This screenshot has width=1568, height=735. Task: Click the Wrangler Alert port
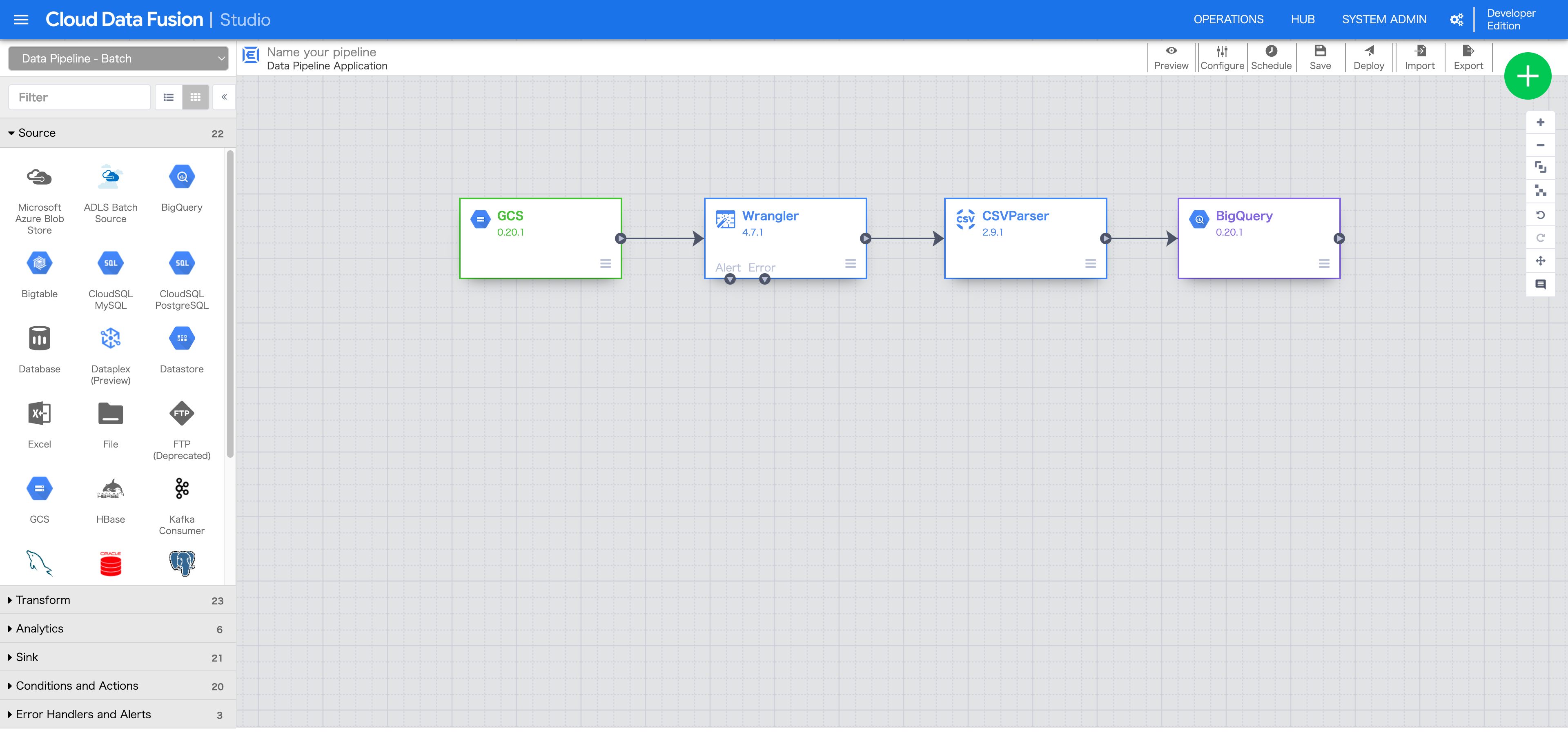[x=730, y=279]
